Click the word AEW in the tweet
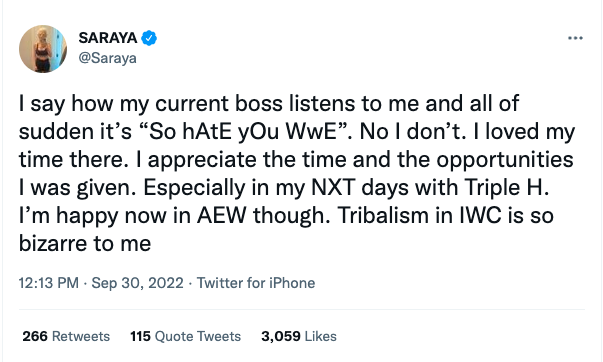The image size is (603, 362). click(x=222, y=215)
